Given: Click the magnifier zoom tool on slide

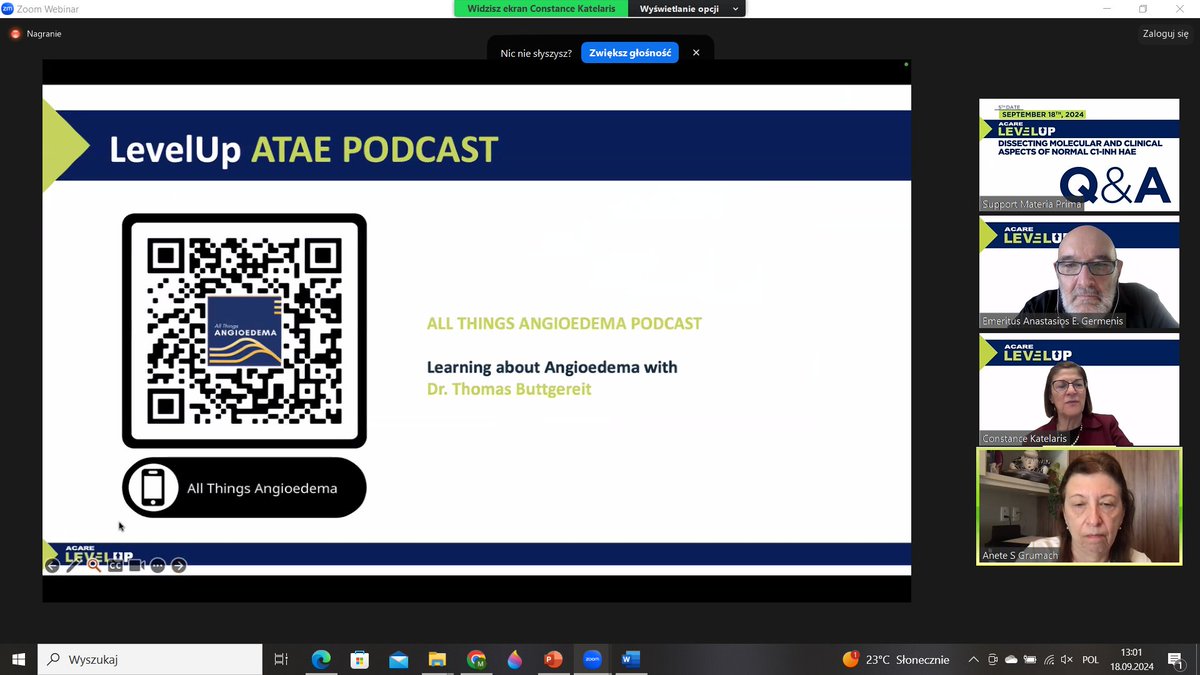Looking at the screenshot, I should pos(94,566).
